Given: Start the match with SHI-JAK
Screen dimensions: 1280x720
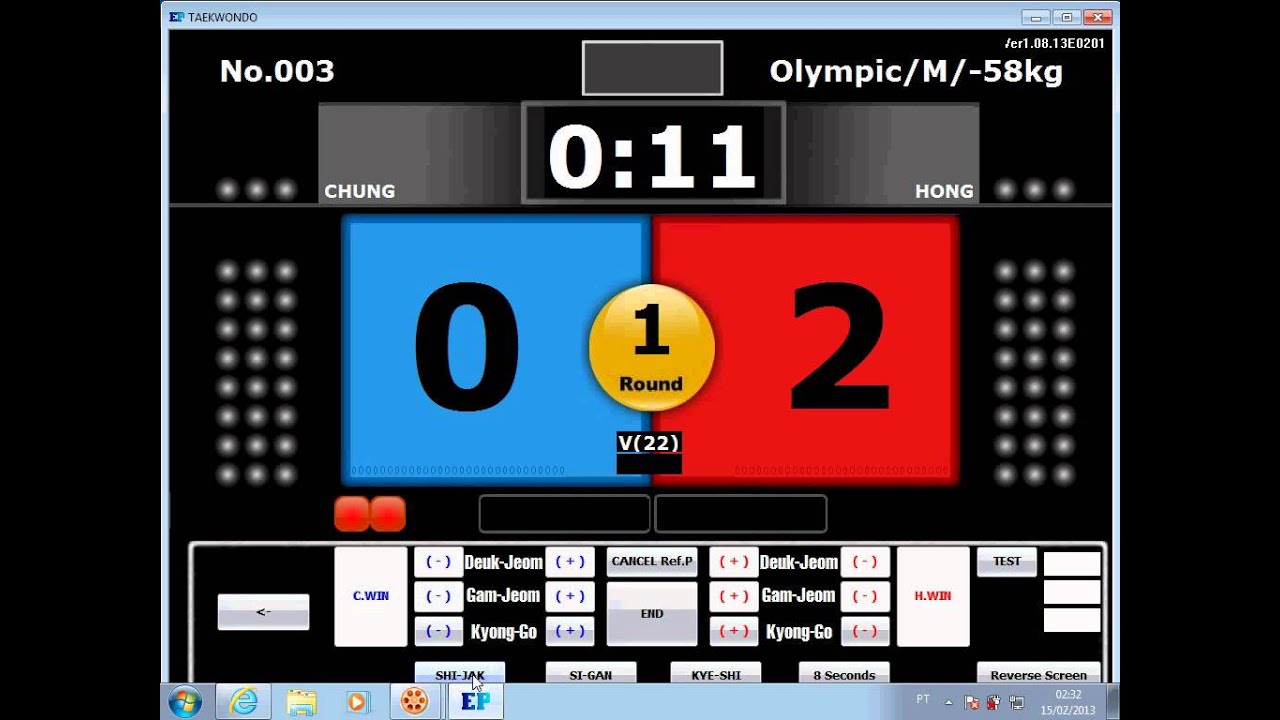Looking at the screenshot, I should pyautogui.click(x=460, y=674).
